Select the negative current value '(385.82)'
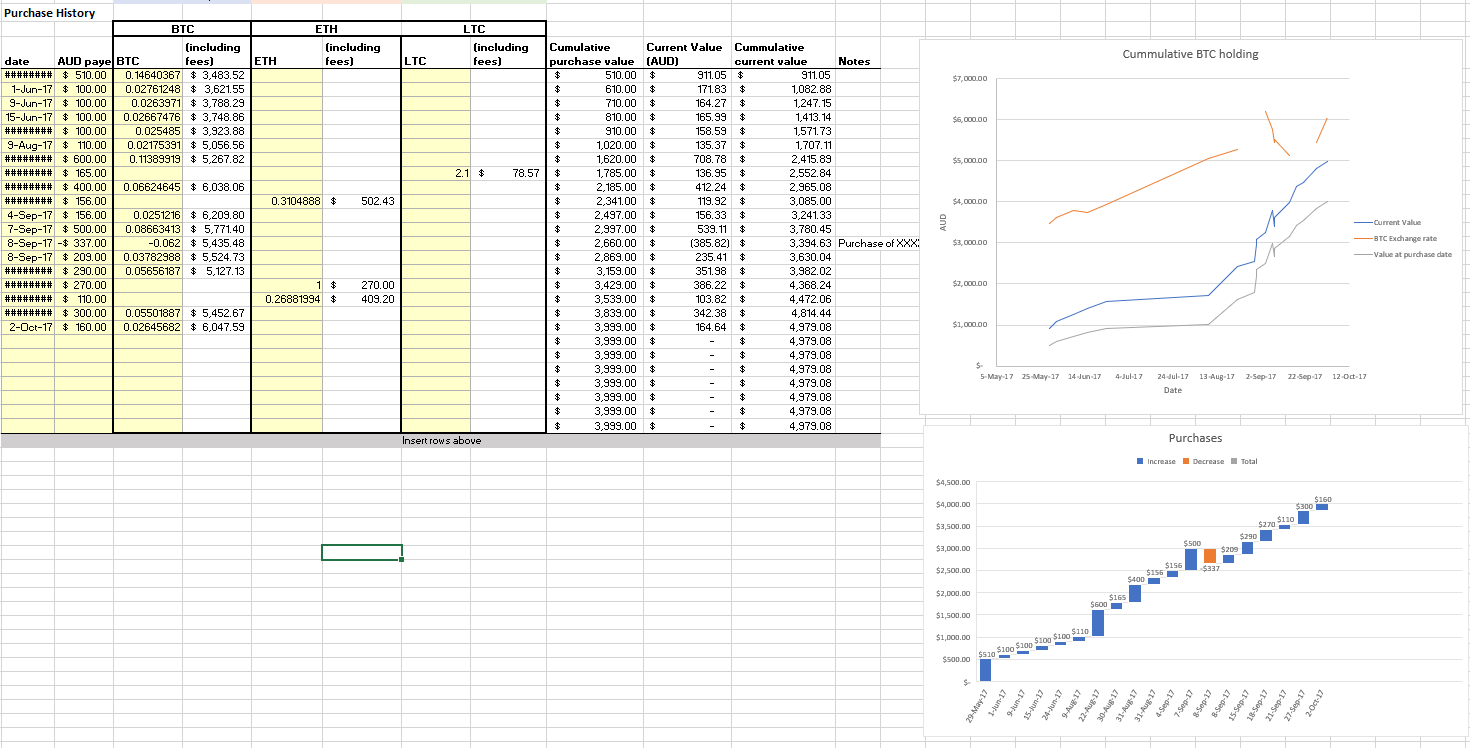This screenshot has width=1470, height=748. (x=689, y=243)
